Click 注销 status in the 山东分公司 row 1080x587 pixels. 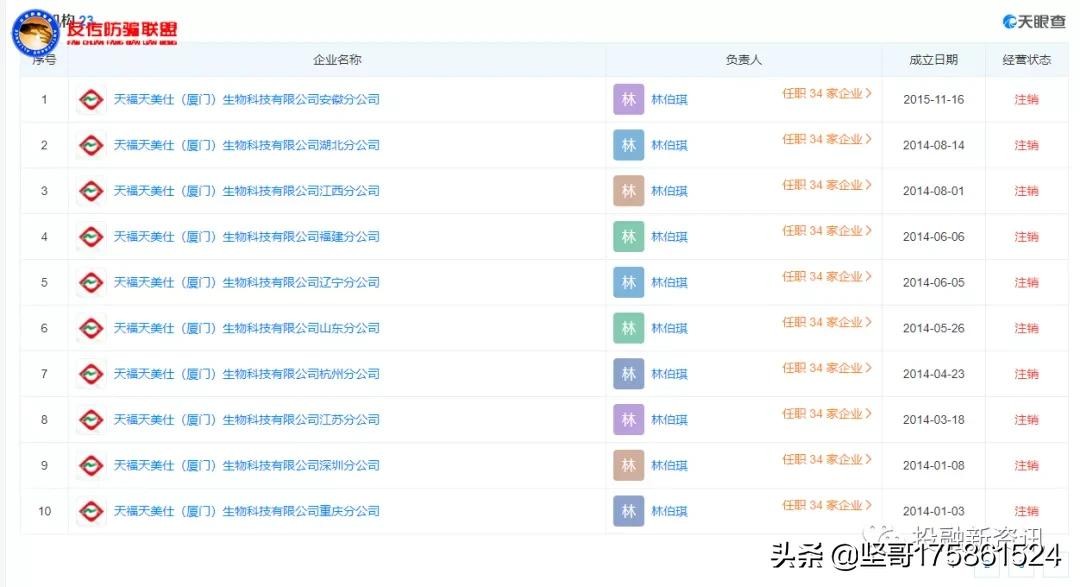pos(1026,328)
